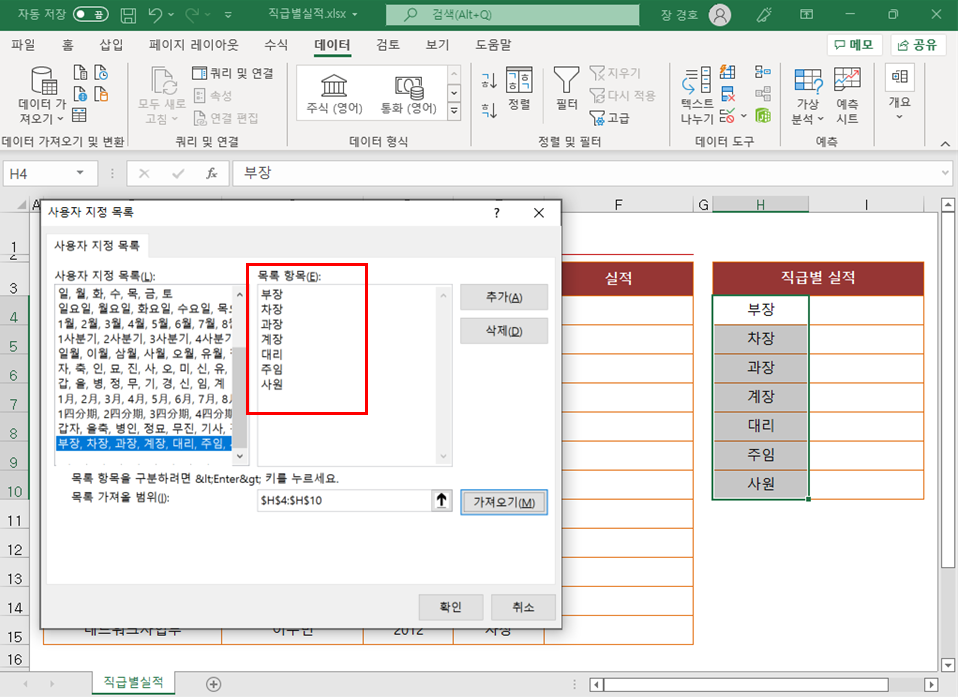Viewport: 958px width, 697px height.
Task: Toggle the AutoSave switch
Action: (x=90, y=14)
